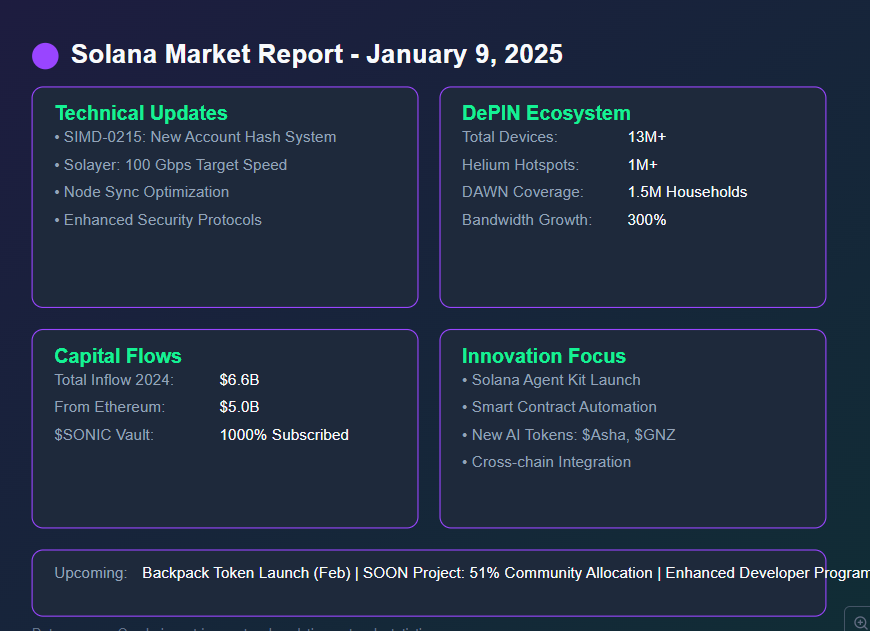Screen dimensions: 870x631
Task: Click the '$5.0B' value
Action: 239,407
